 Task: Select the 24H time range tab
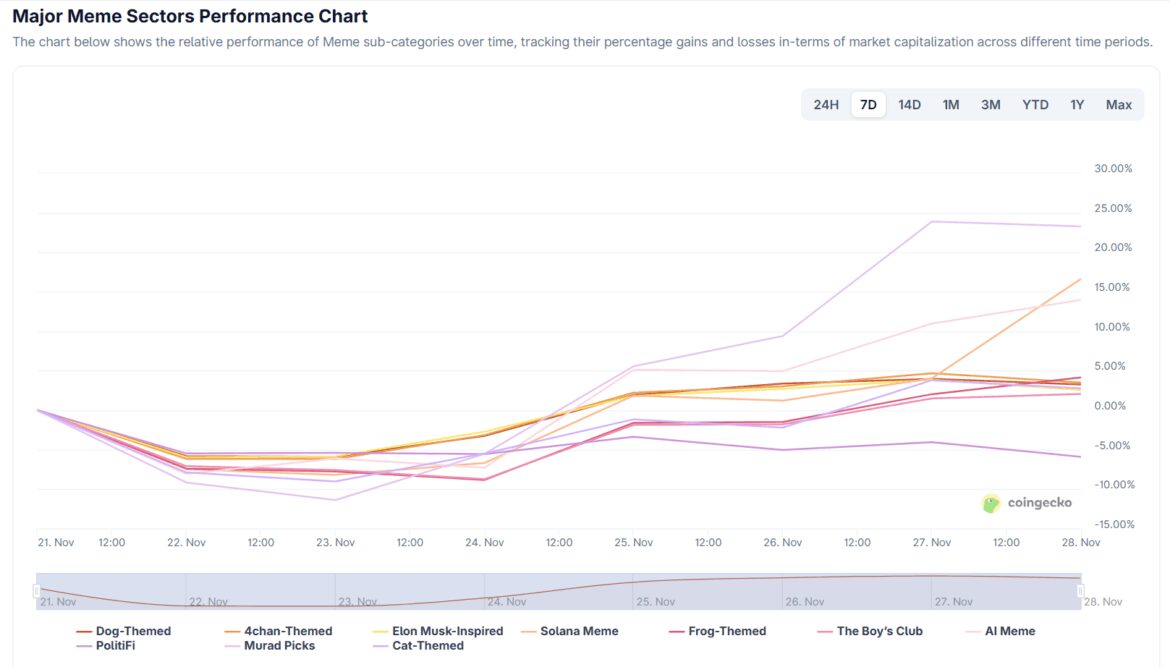coord(826,105)
